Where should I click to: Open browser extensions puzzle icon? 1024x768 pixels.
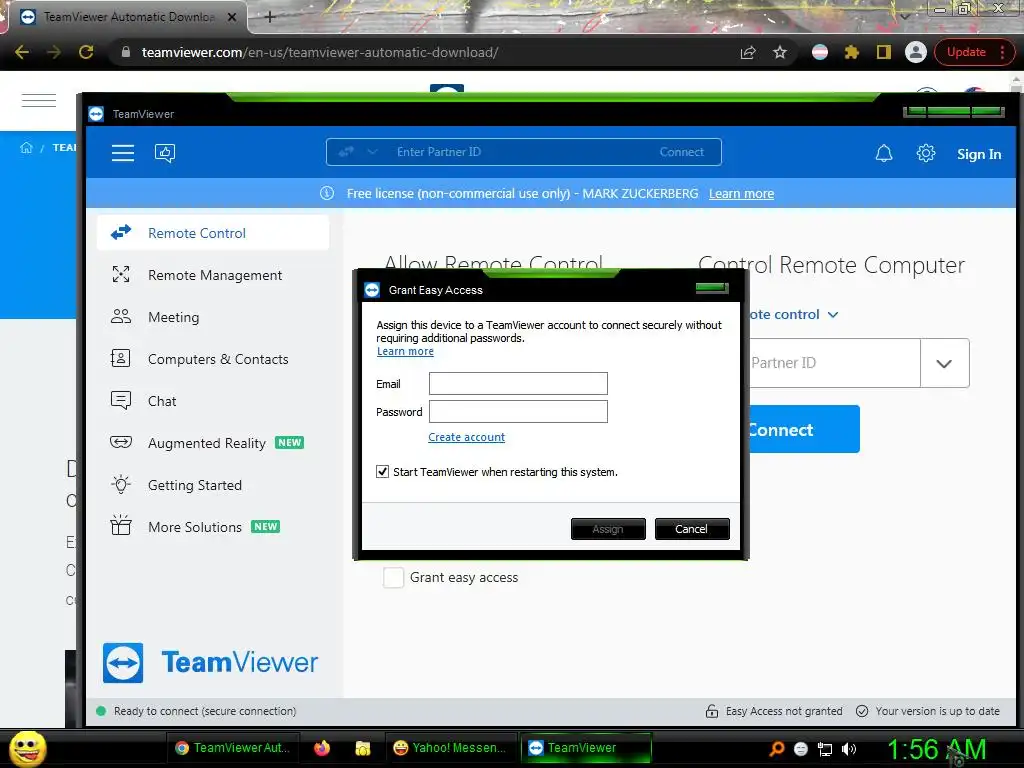852,52
